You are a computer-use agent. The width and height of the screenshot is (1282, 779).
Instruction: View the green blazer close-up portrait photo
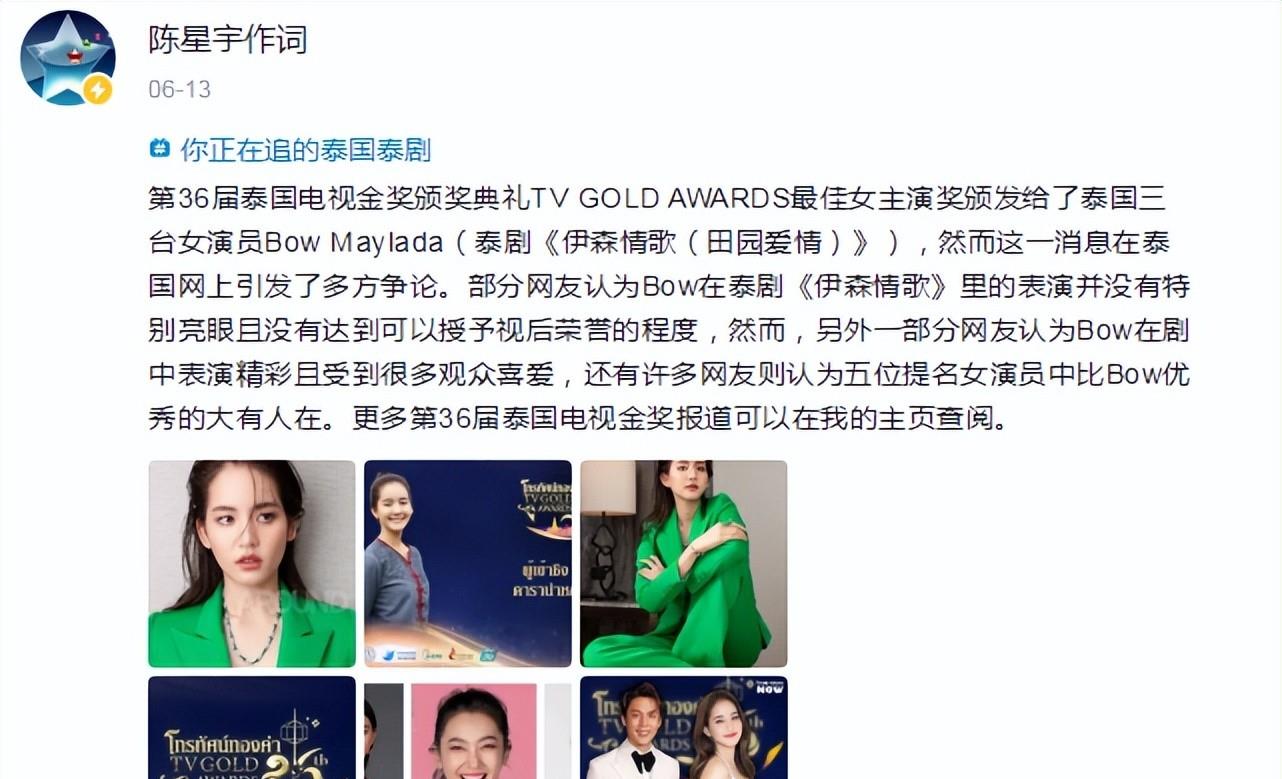pyautogui.click(x=252, y=563)
